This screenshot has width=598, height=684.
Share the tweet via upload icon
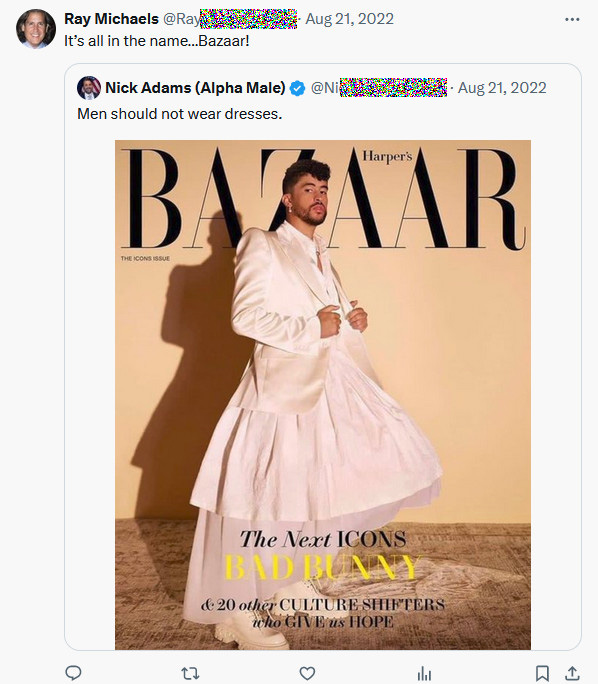click(x=573, y=673)
